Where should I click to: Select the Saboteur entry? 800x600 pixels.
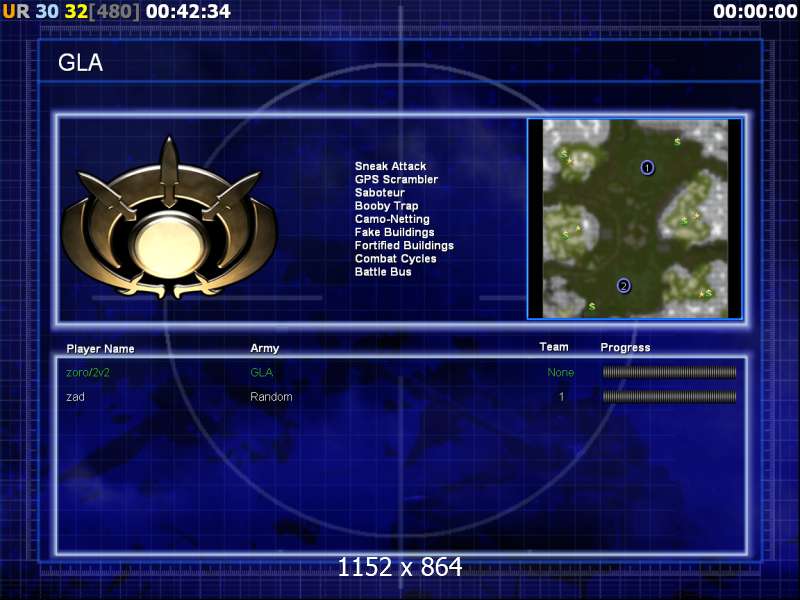point(380,192)
